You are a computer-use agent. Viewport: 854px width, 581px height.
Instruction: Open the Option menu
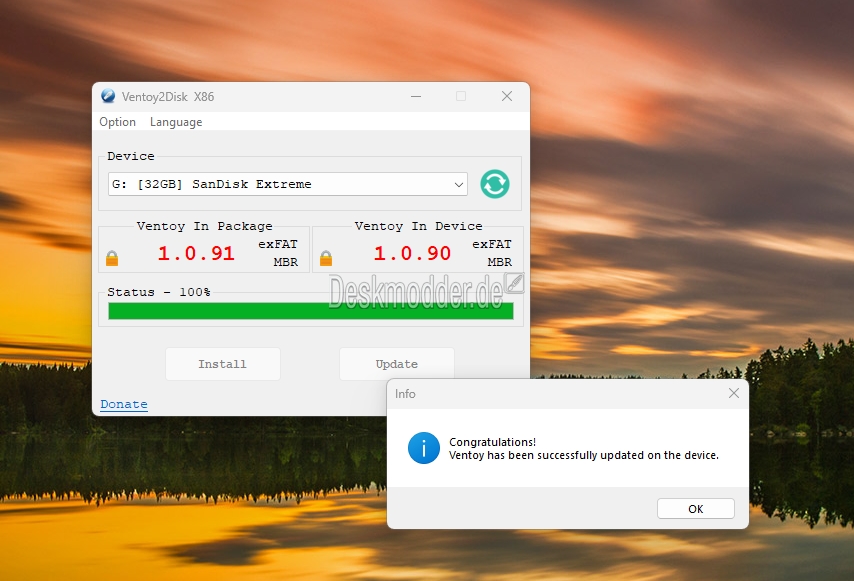[117, 122]
